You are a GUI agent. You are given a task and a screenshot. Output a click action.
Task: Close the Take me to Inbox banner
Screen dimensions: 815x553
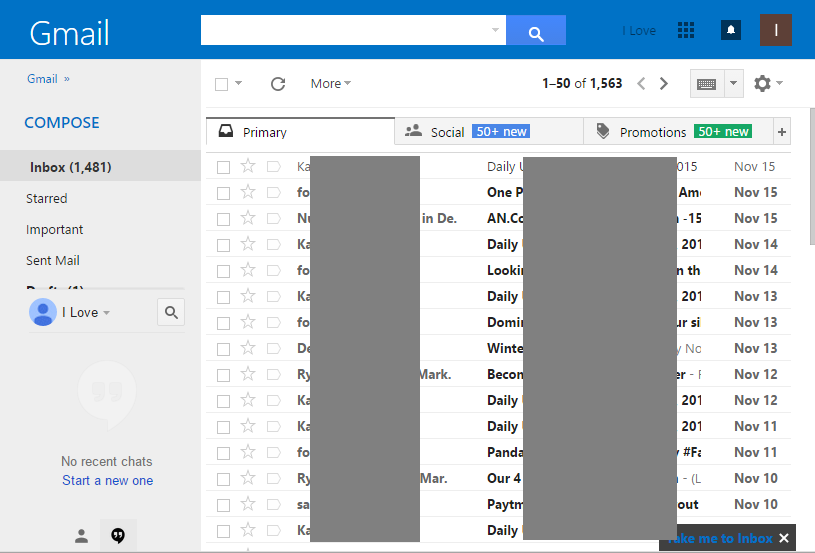pyautogui.click(x=784, y=538)
